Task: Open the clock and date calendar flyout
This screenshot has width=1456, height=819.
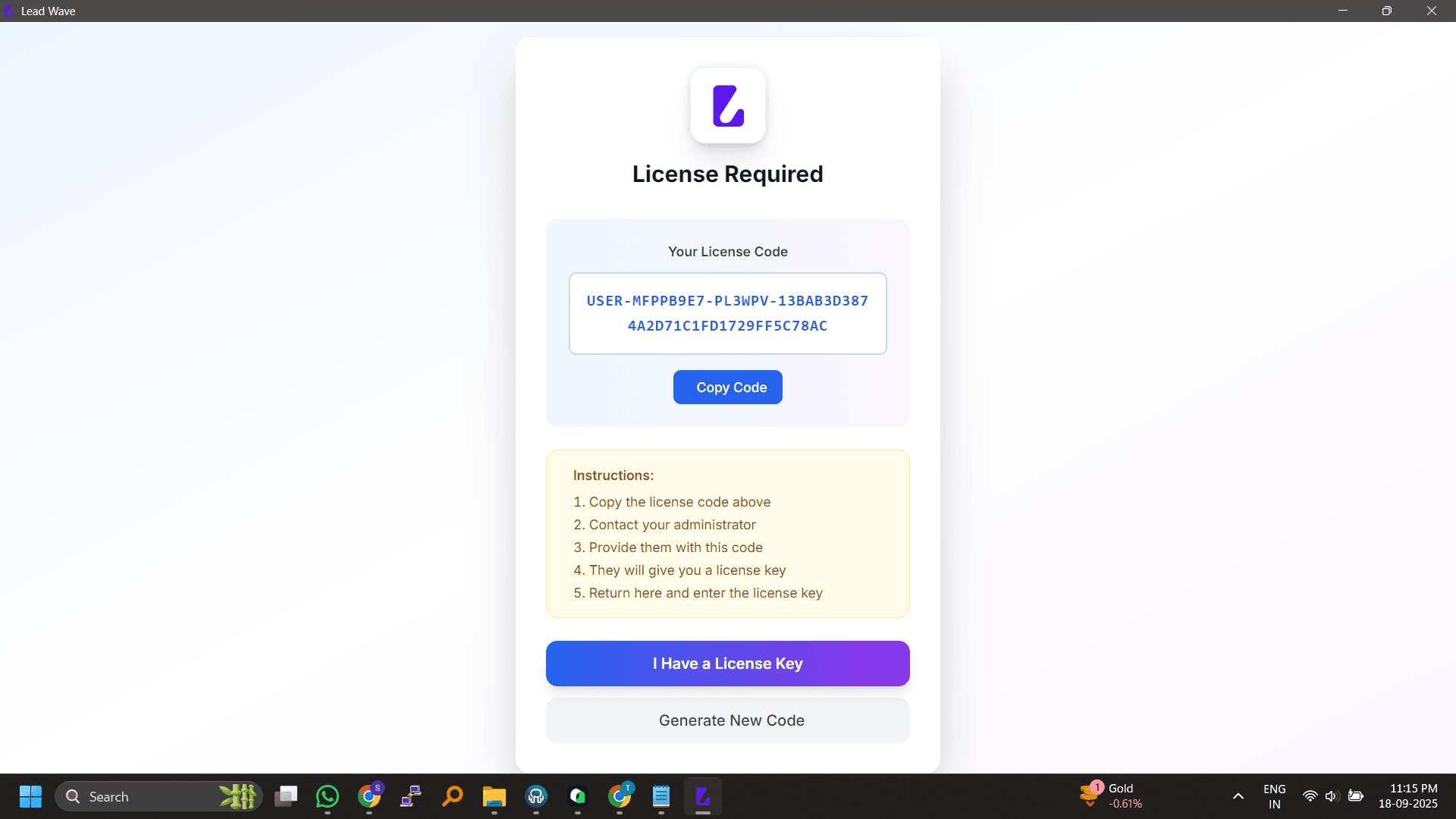Action: pos(1408,796)
